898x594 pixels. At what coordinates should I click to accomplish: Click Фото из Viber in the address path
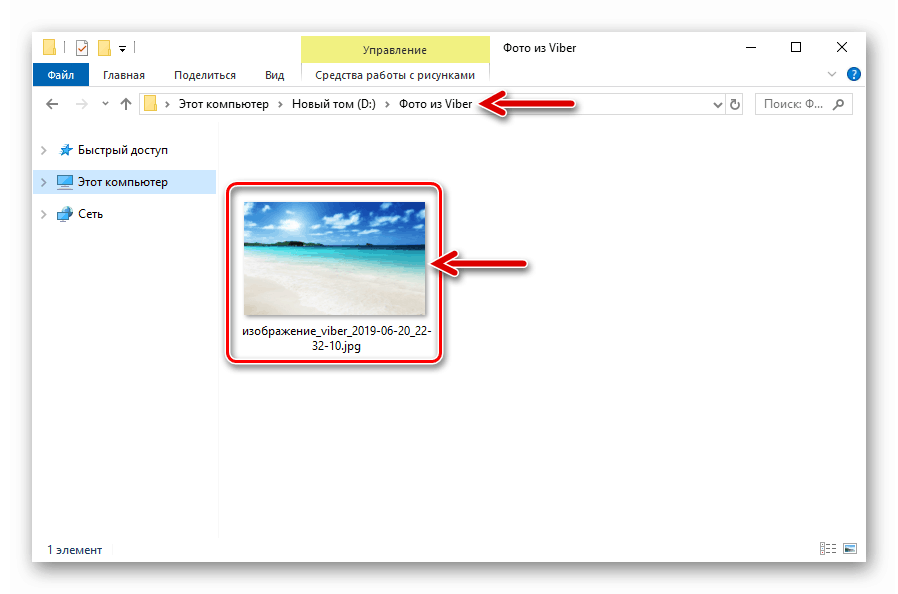point(435,104)
